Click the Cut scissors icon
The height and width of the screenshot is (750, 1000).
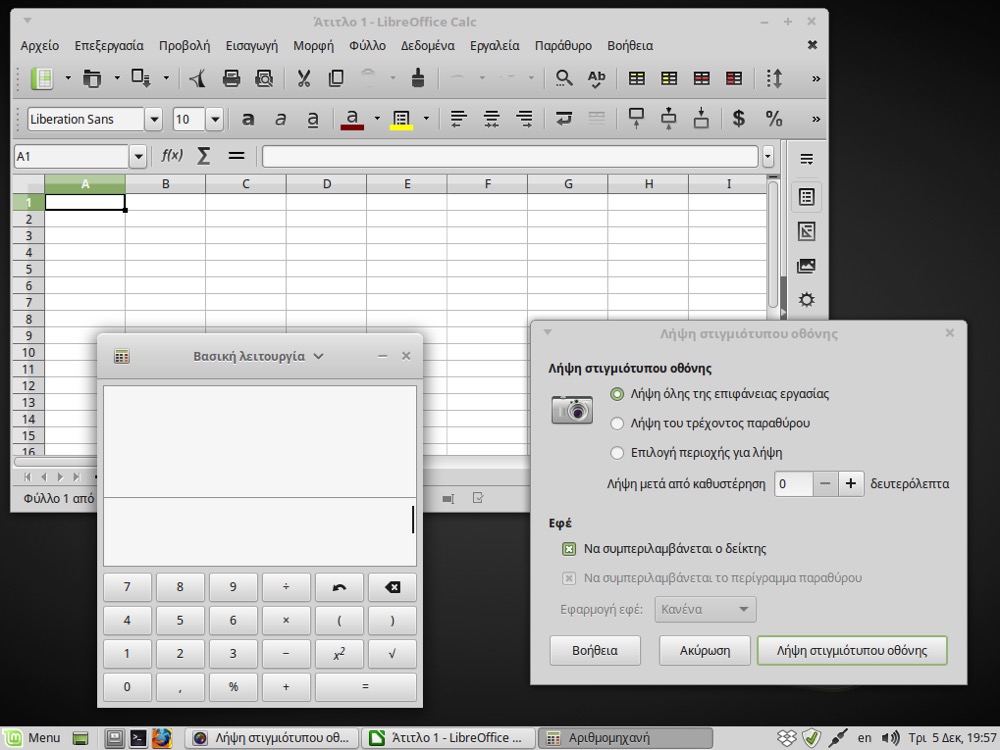pyautogui.click(x=304, y=78)
